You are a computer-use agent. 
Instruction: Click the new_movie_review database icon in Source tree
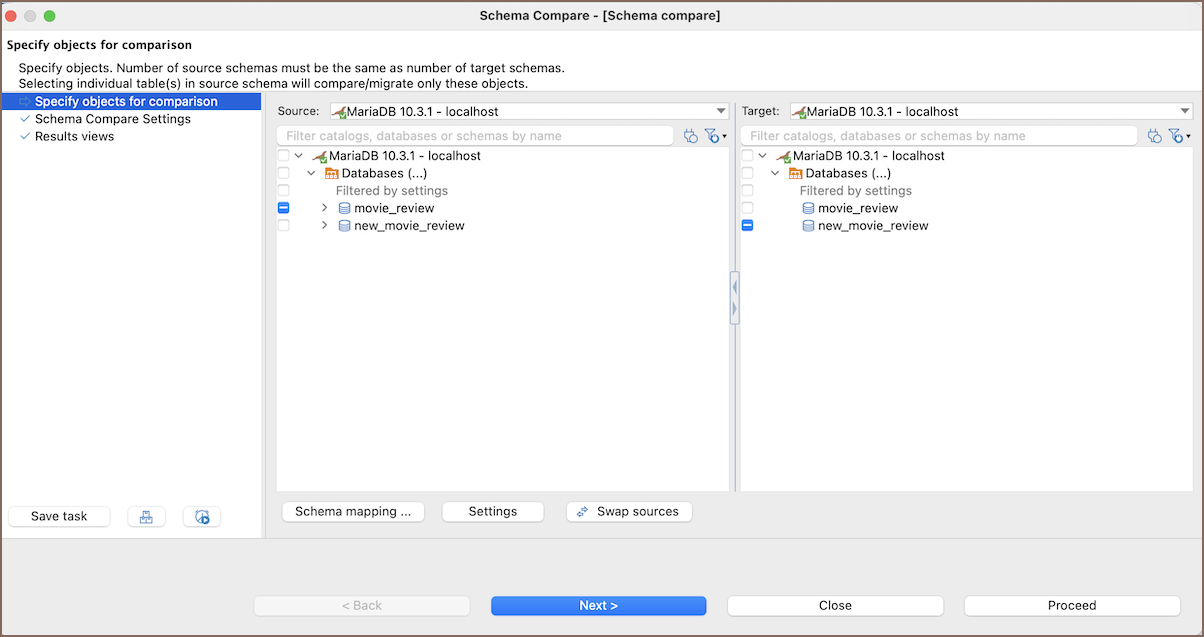click(344, 226)
